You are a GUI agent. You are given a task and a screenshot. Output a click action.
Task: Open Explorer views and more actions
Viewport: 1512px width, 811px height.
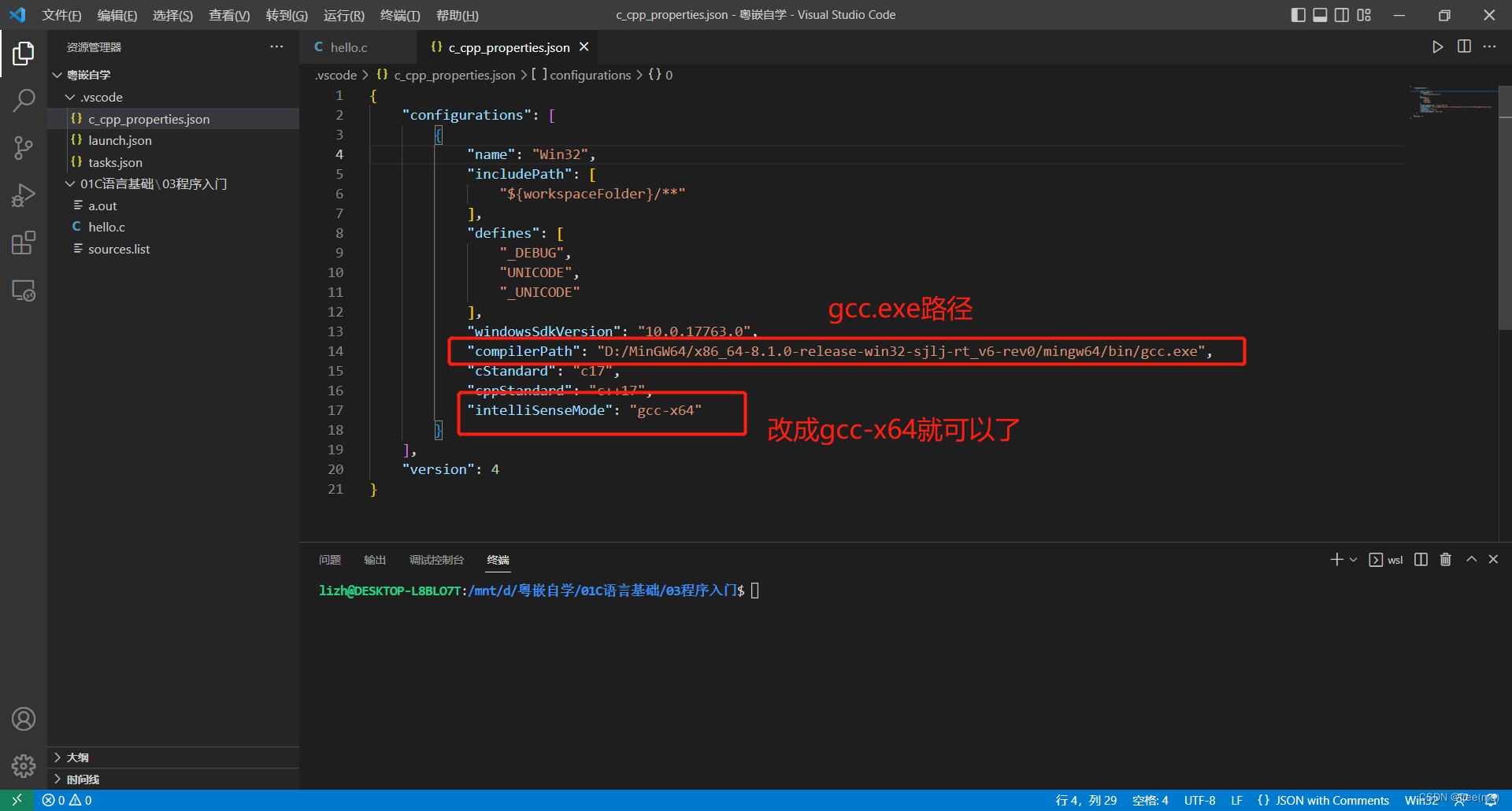276,46
